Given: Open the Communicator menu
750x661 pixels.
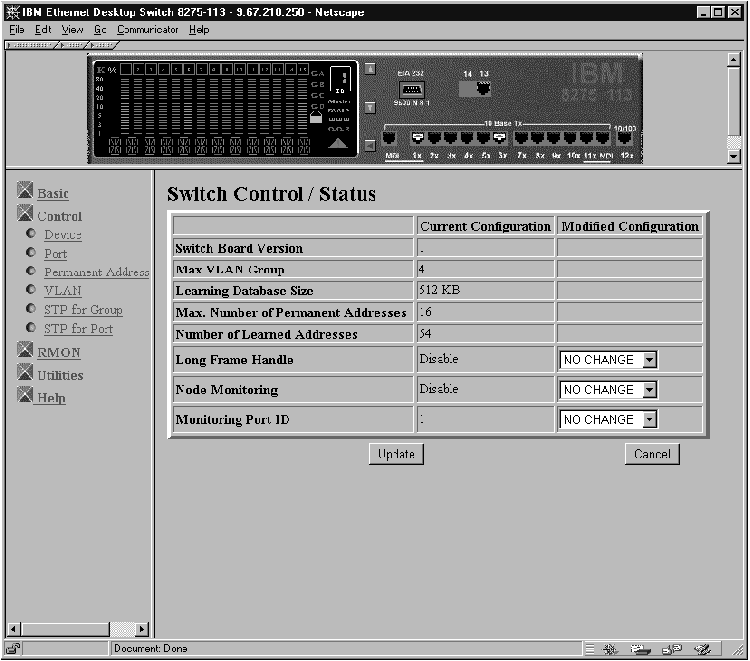Looking at the screenshot, I should [x=148, y=30].
